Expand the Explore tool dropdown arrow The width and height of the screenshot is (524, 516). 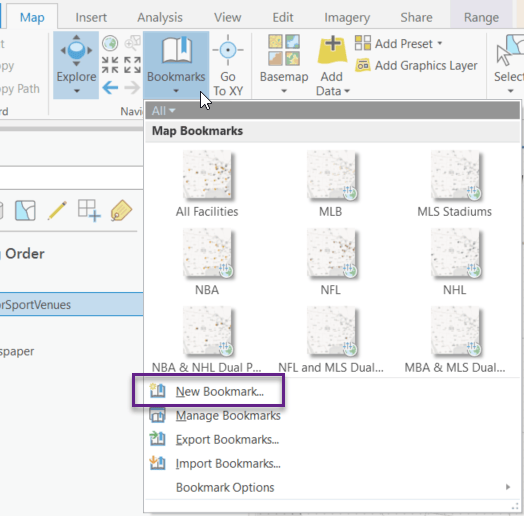pos(77,91)
